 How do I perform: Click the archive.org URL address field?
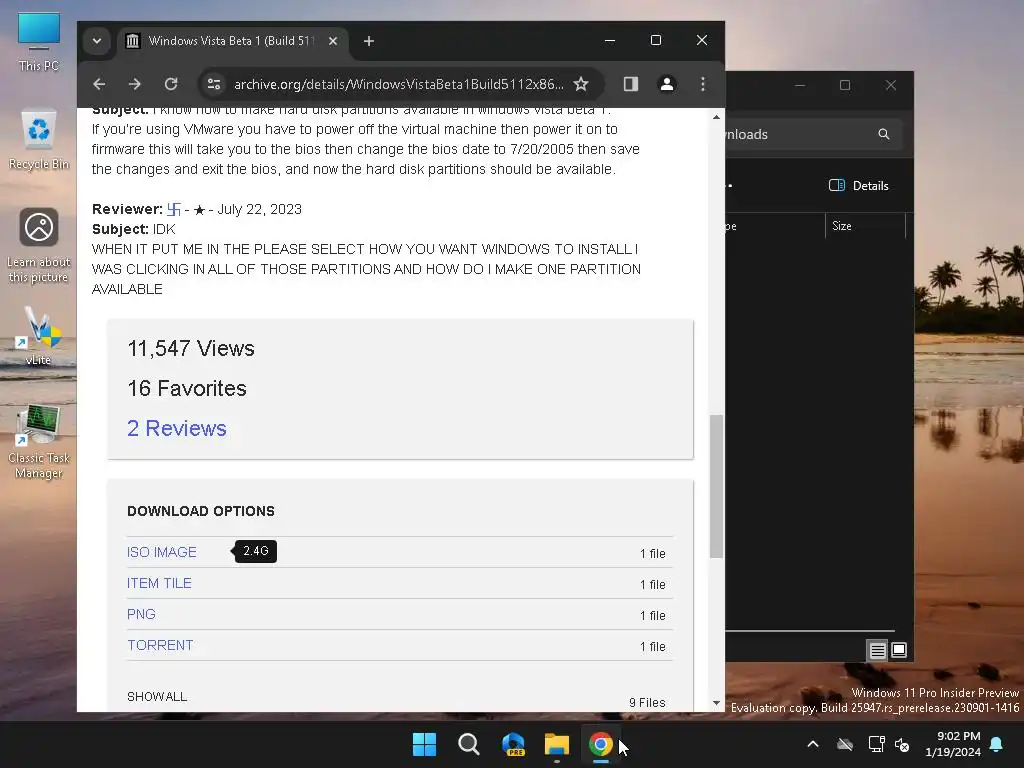click(398, 84)
